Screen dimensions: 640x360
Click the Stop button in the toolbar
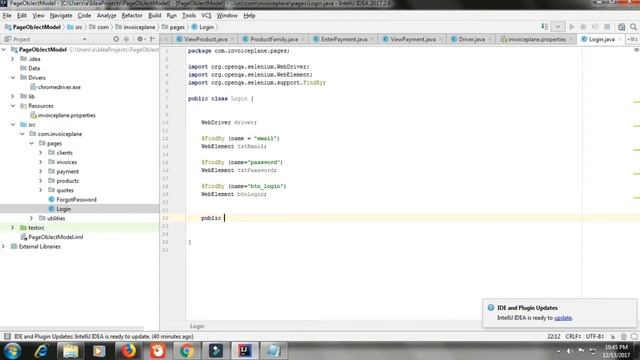coord(607,27)
